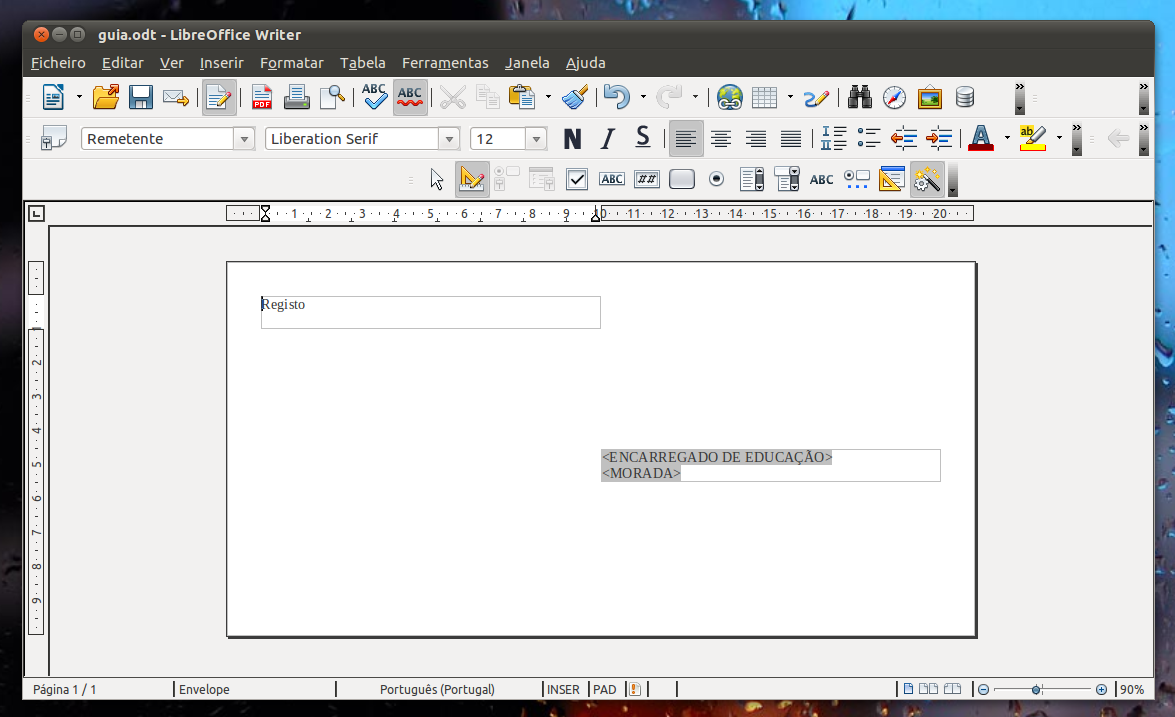Start the AutoSpellcheck tool
Image resolution: width=1175 pixels, height=717 pixels.
point(410,97)
